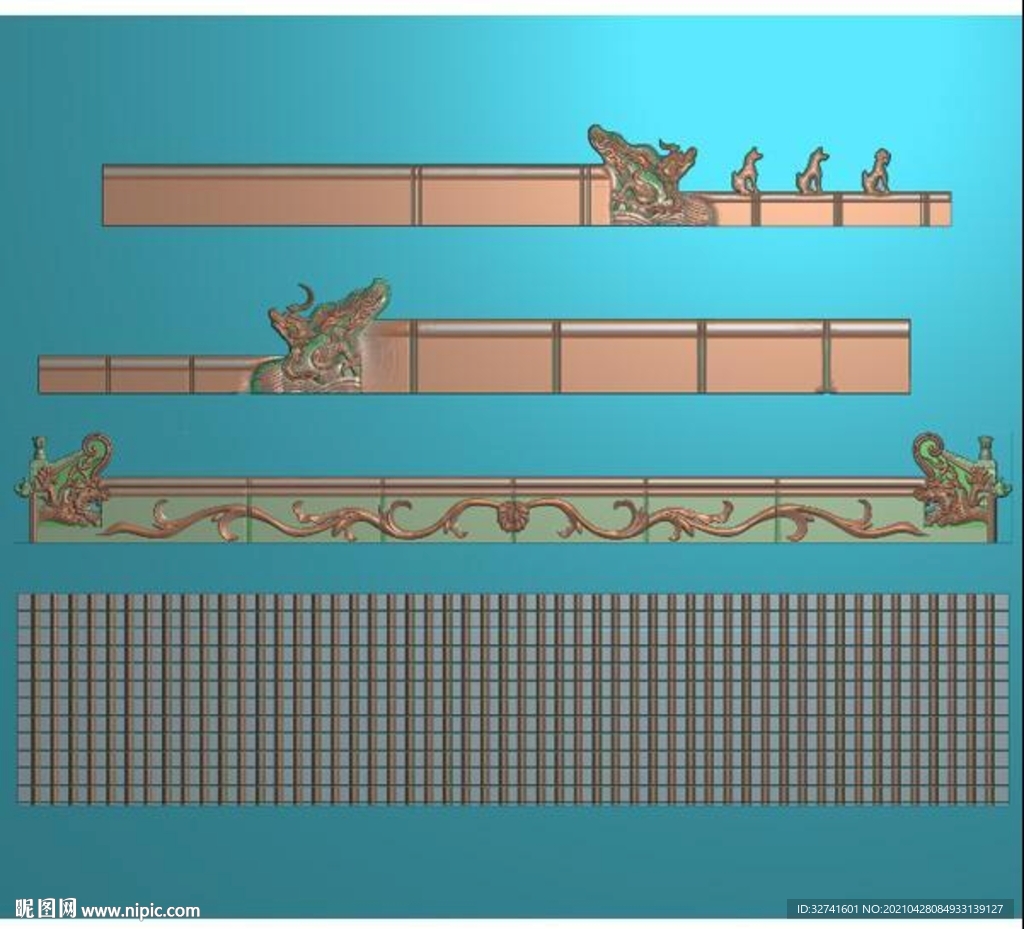Select the left scroll ornament of floral ridge

(63, 481)
